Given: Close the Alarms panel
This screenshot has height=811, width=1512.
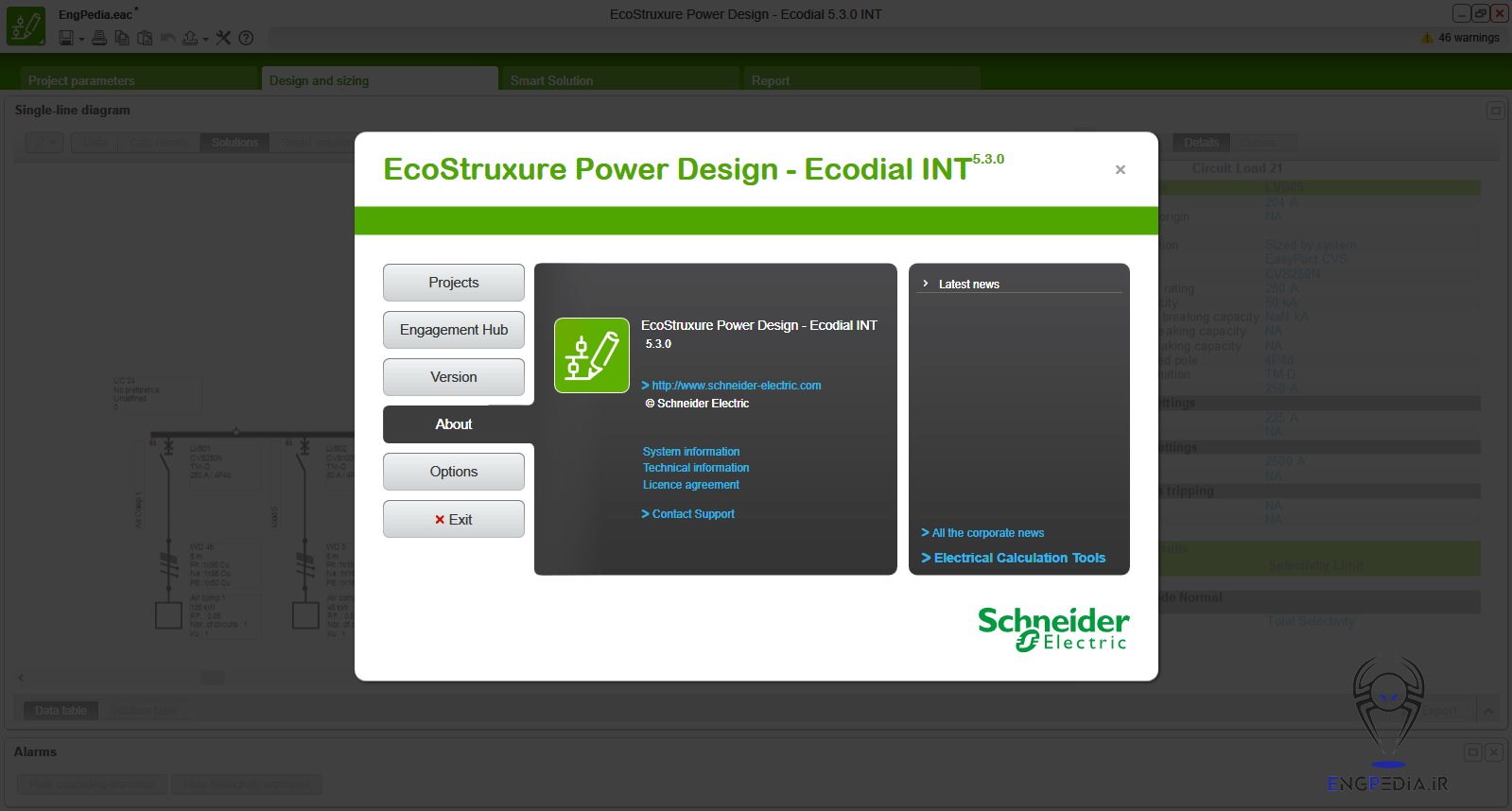Looking at the screenshot, I should coord(1493,752).
